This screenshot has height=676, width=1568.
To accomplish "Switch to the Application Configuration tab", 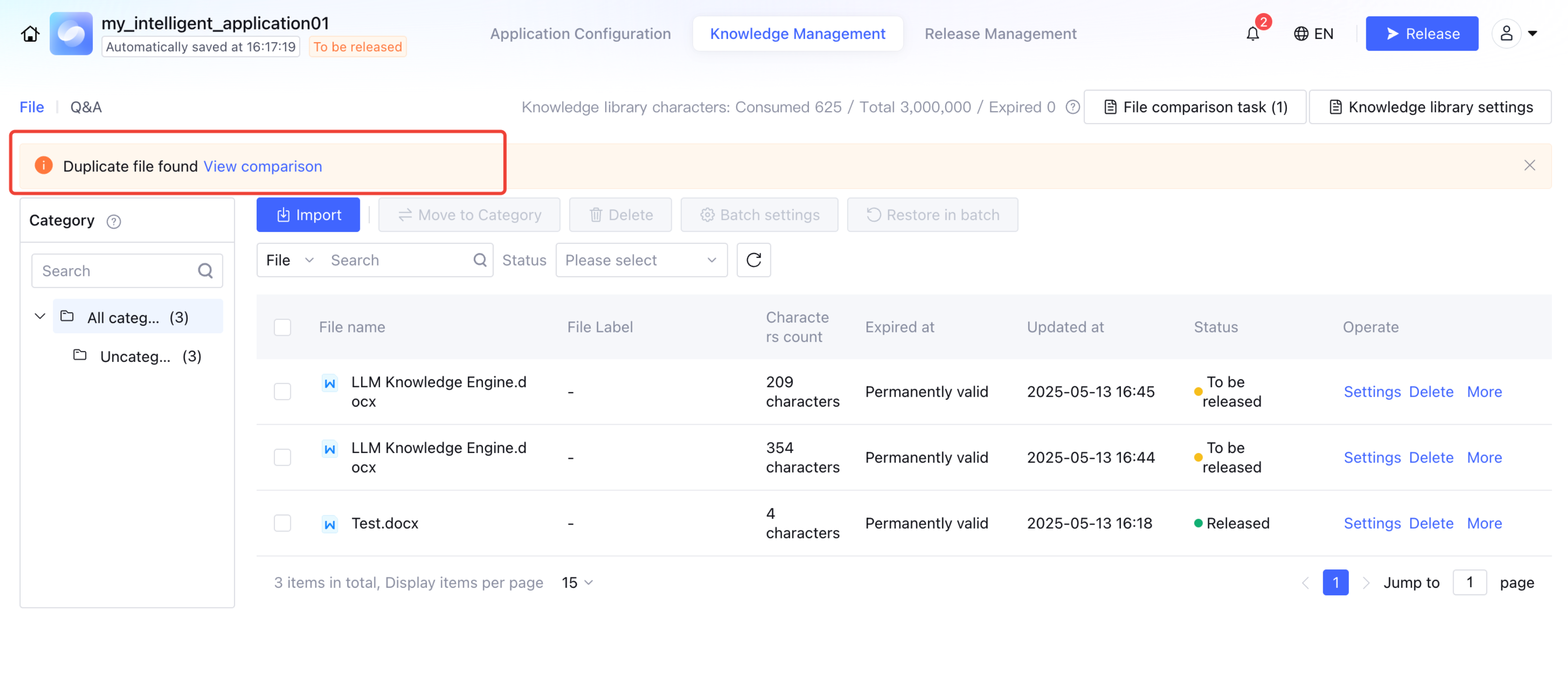I will [x=580, y=34].
